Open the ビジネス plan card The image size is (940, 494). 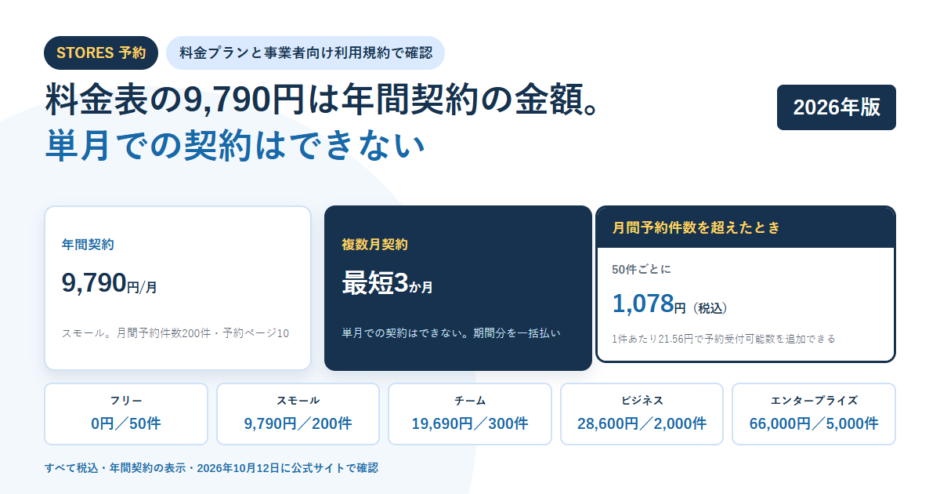642,414
